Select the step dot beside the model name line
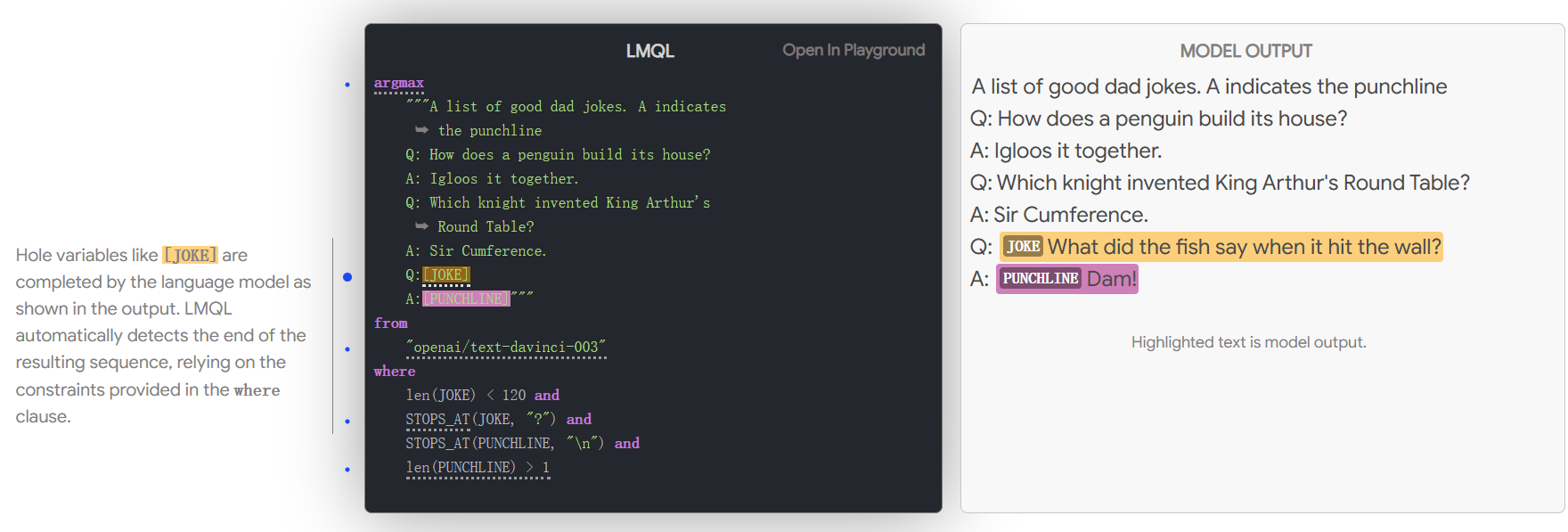This screenshot has height=532, width=1568. (347, 349)
